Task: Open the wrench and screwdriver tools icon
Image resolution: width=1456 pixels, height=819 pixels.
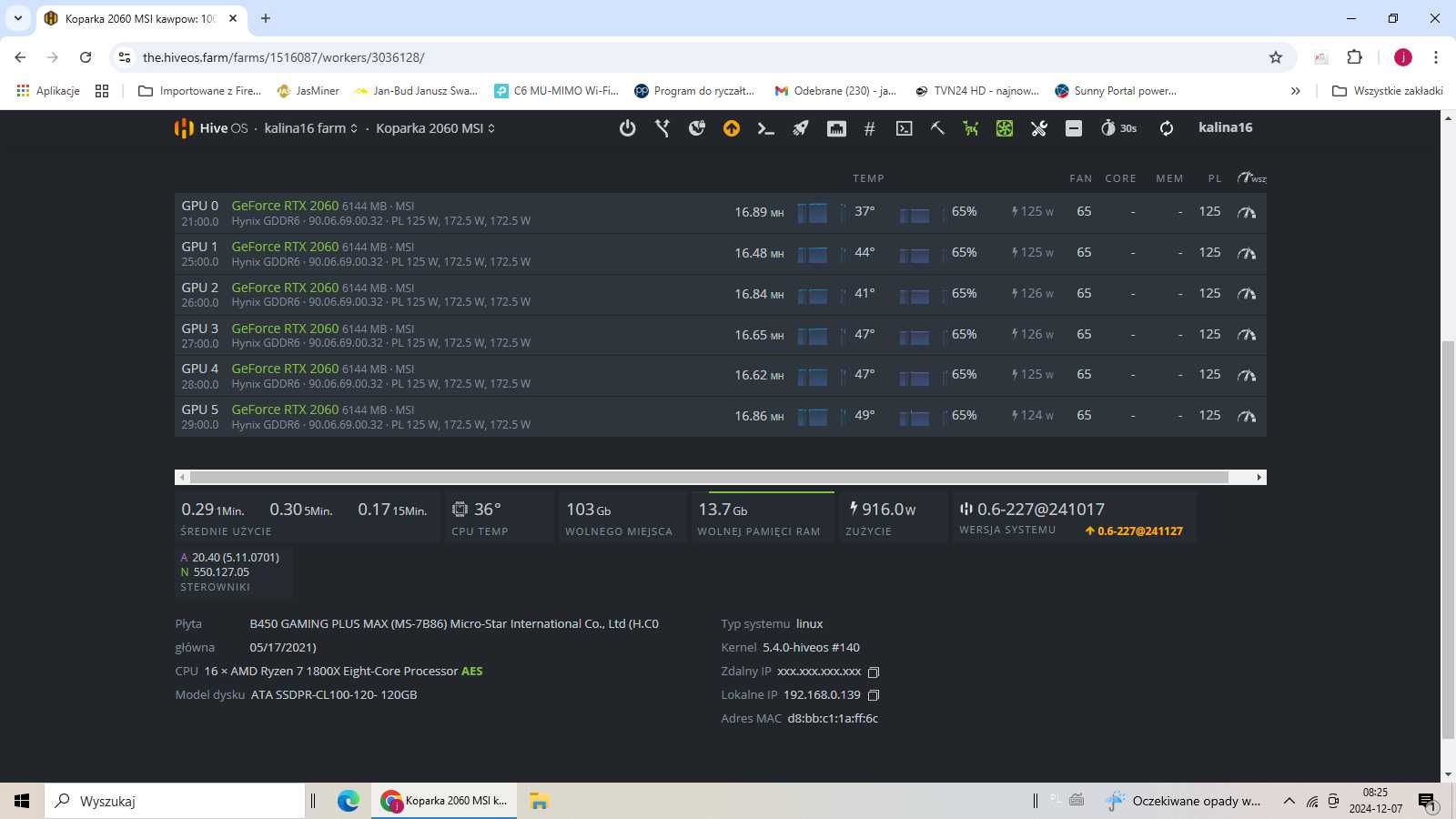Action: click(x=1039, y=128)
